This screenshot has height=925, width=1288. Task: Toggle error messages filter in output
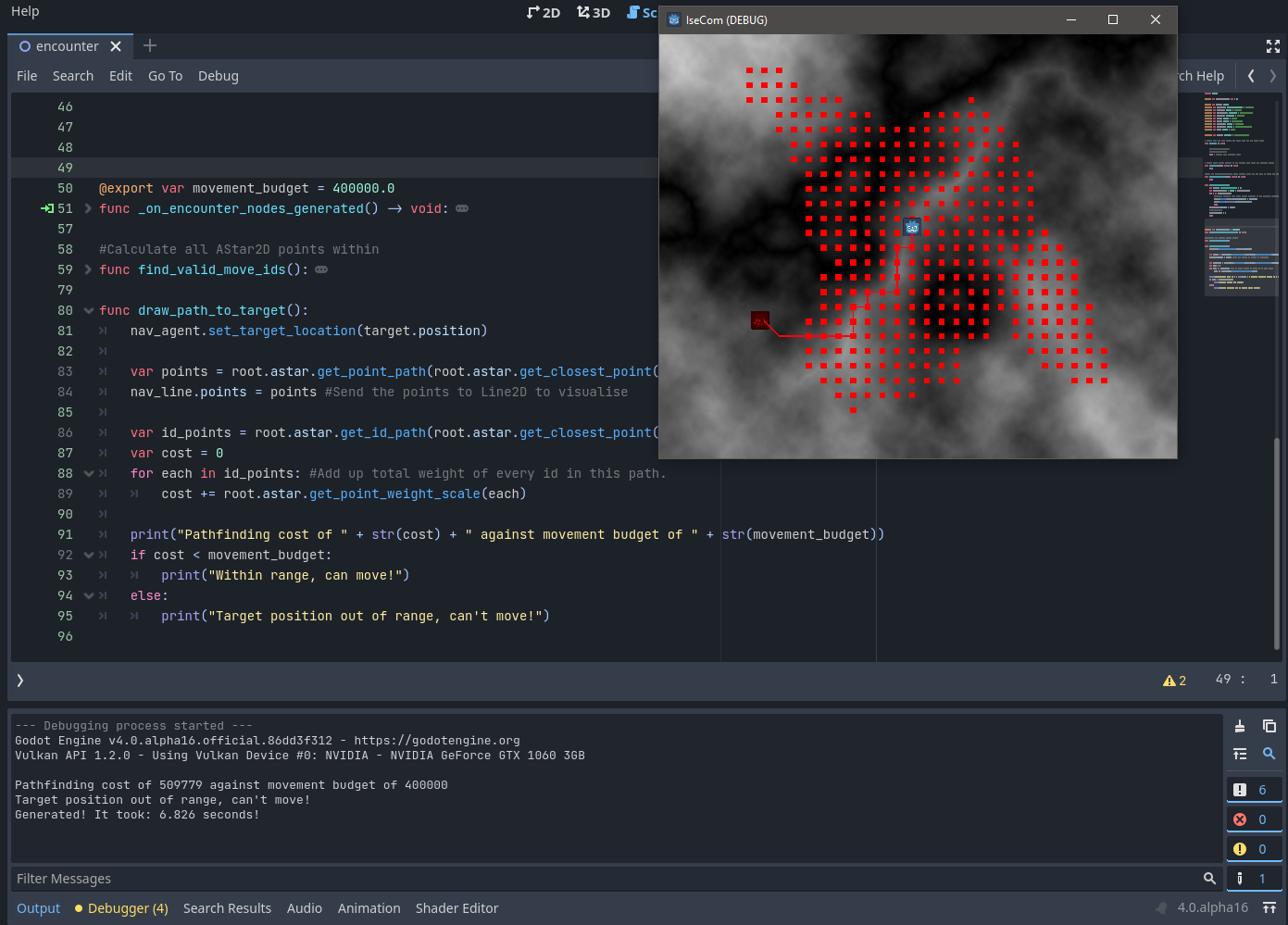pyautogui.click(x=1255, y=819)
